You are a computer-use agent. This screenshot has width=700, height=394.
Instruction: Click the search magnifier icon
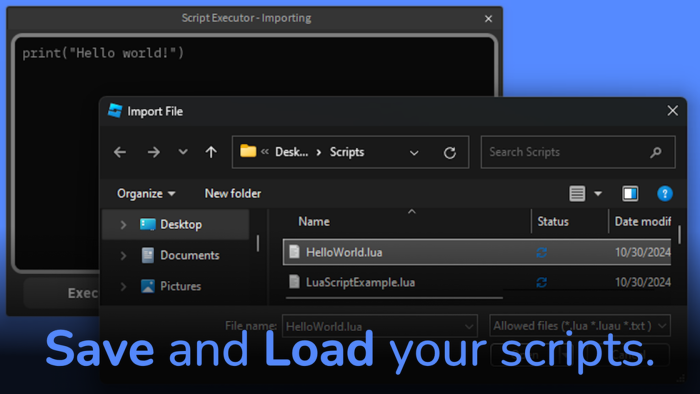click(656, 153)
